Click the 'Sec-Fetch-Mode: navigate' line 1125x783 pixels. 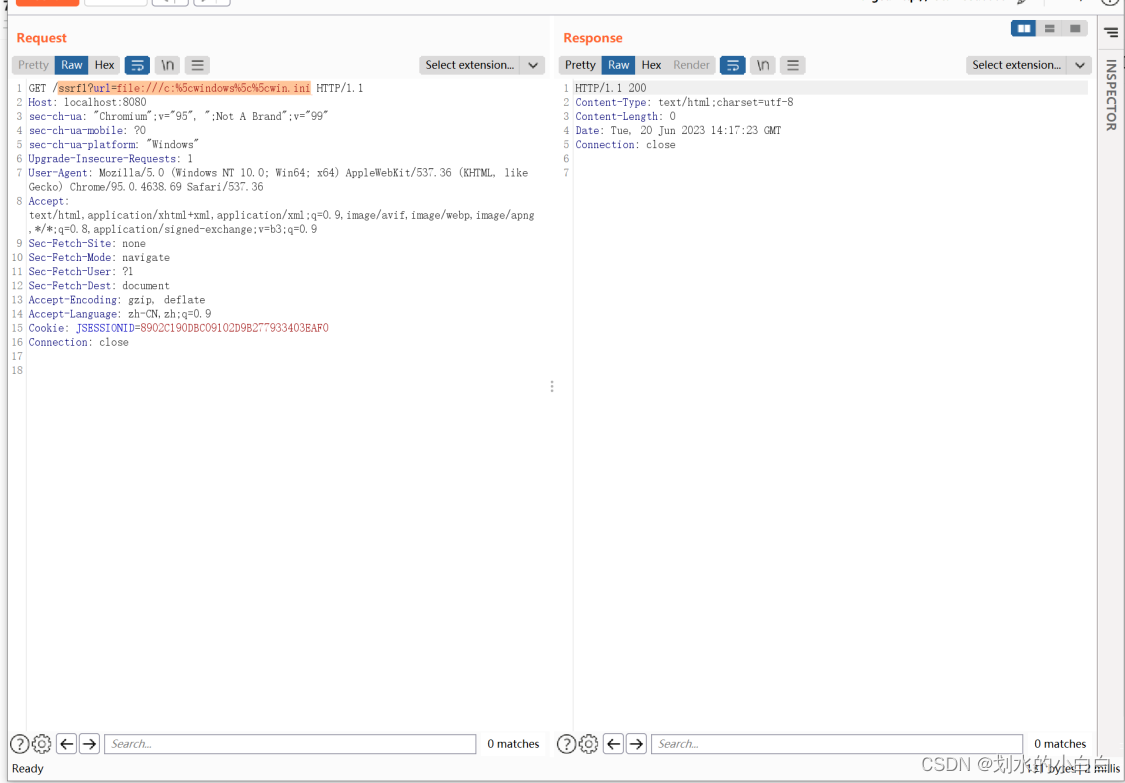click(99, 258)
